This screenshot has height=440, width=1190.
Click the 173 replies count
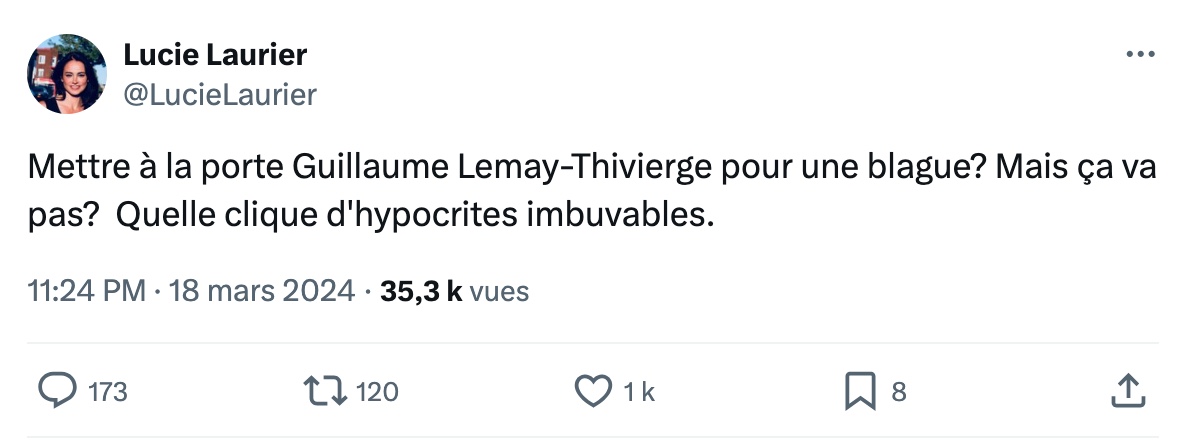tap(108, 393)
